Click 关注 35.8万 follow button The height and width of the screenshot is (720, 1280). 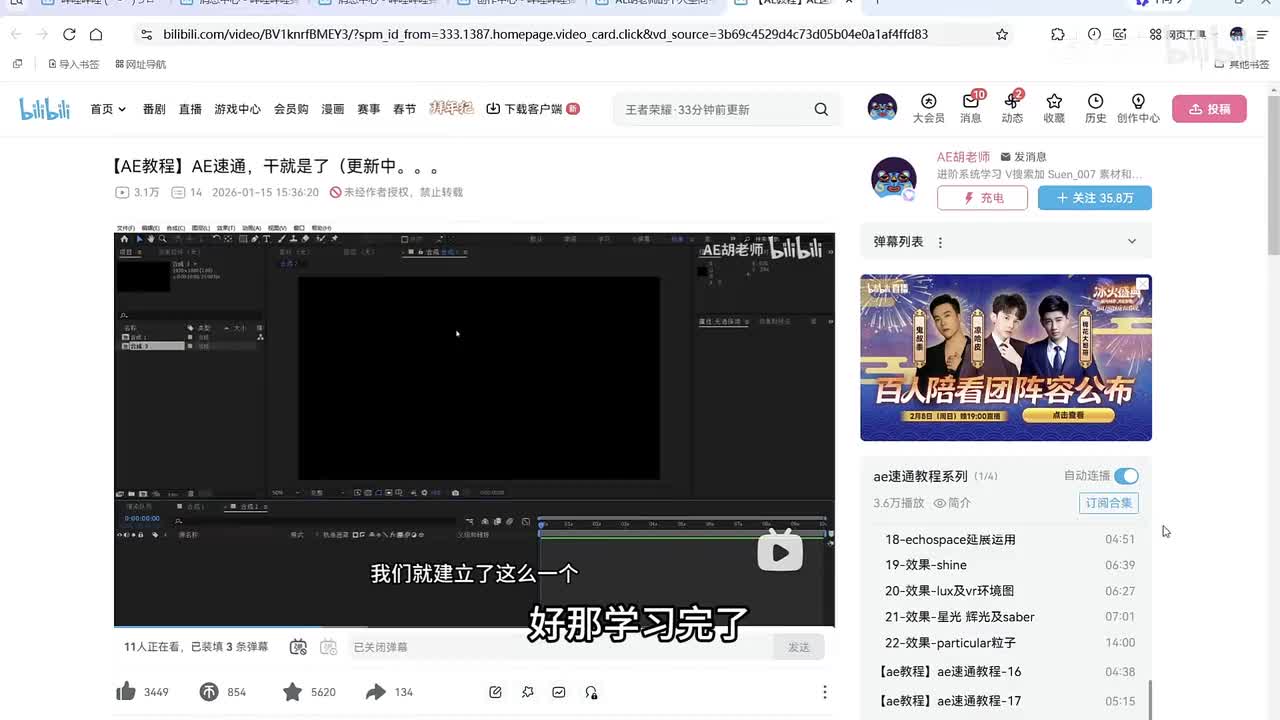1095,198
